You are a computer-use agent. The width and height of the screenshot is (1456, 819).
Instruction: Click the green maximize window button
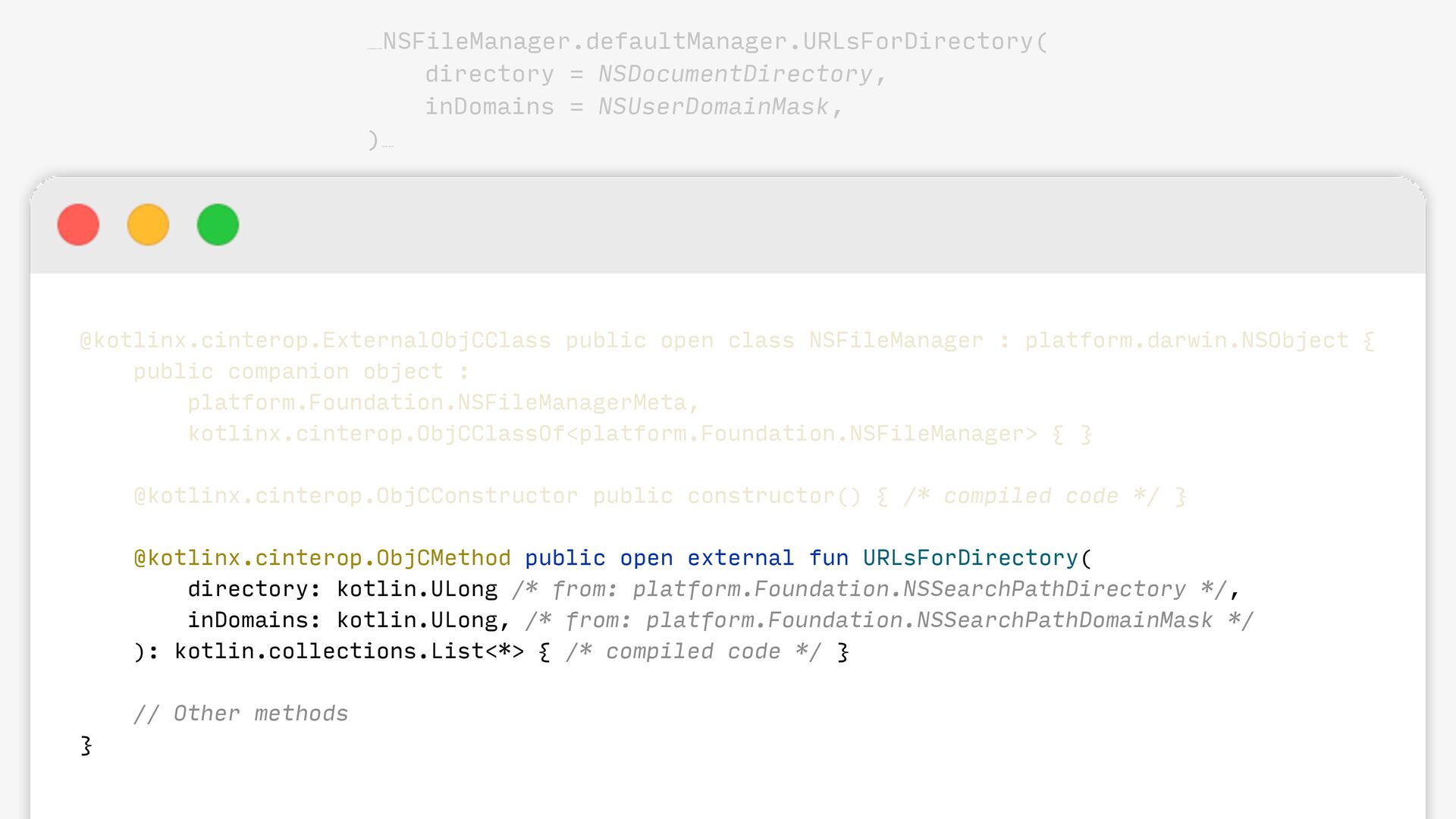pyautogui.click(x=218, y=224)
